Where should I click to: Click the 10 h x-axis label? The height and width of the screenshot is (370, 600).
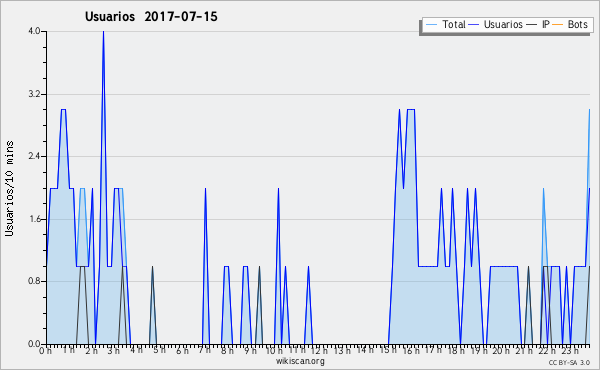click(274, 350)
